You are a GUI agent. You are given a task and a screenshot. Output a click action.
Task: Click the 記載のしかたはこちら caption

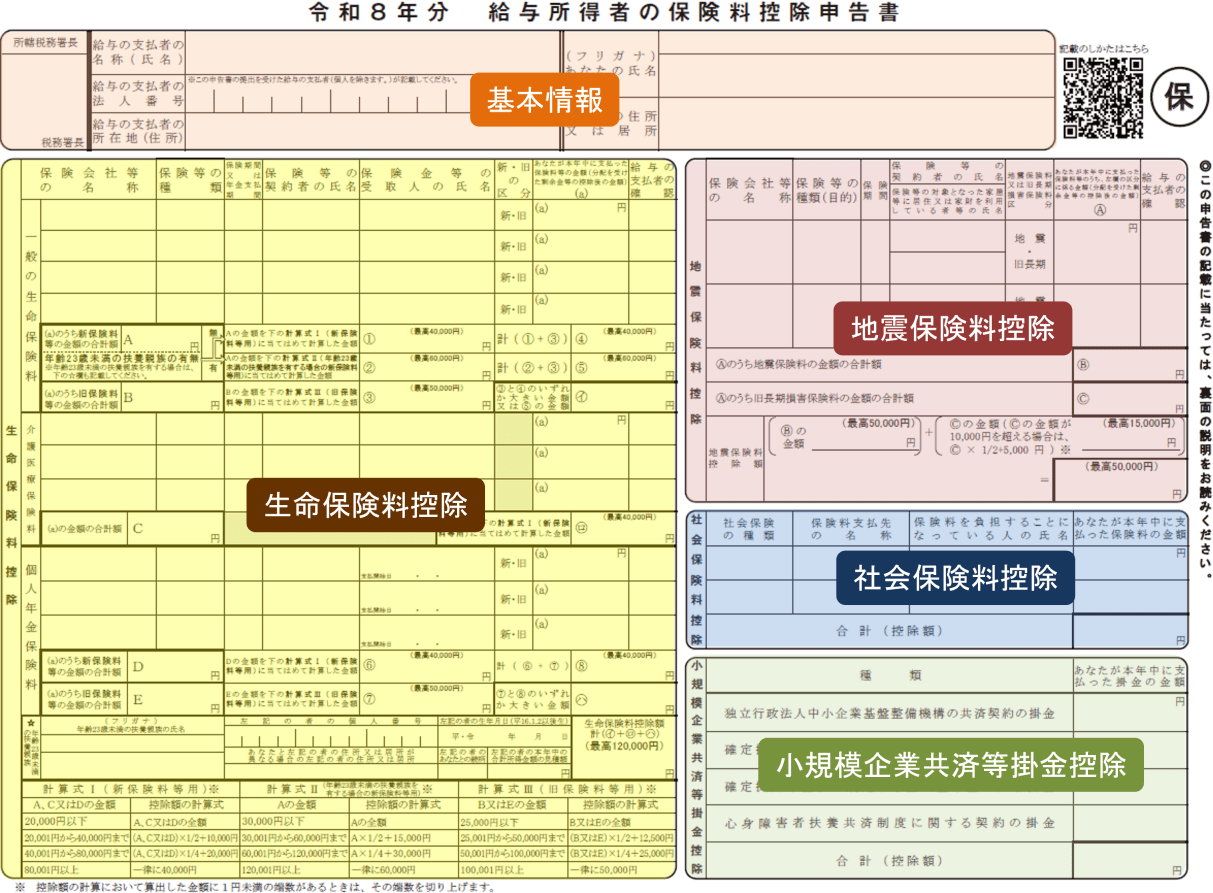coord(1103,48)
